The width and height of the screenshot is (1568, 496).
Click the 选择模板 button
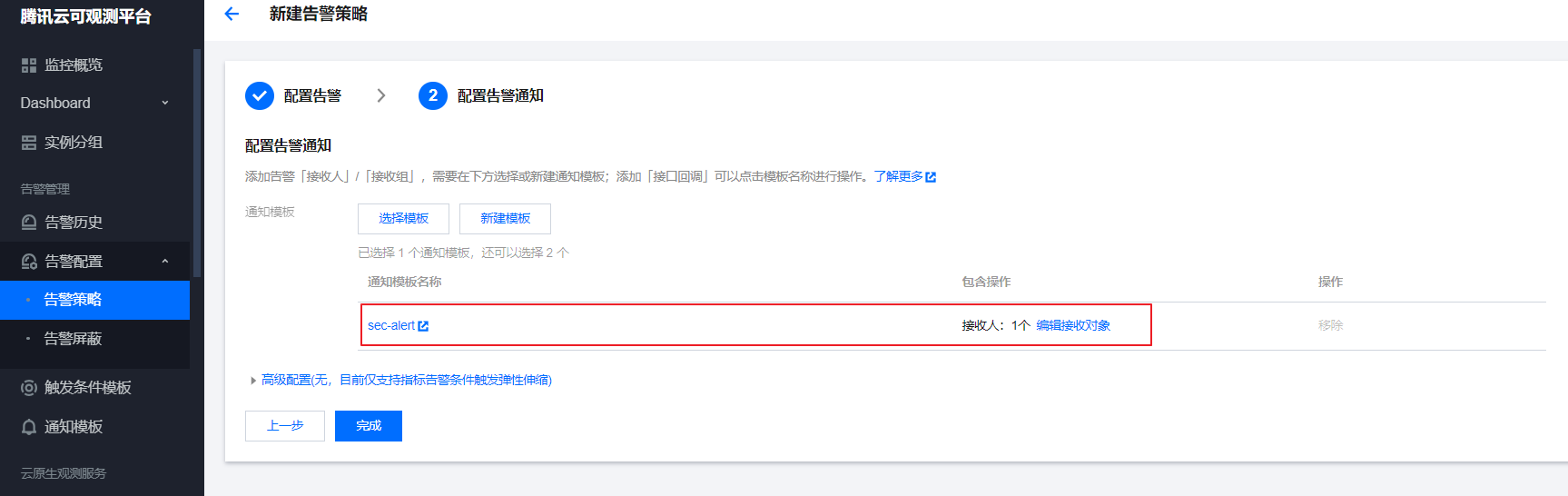pyautogui.click(x=403, y=219)
